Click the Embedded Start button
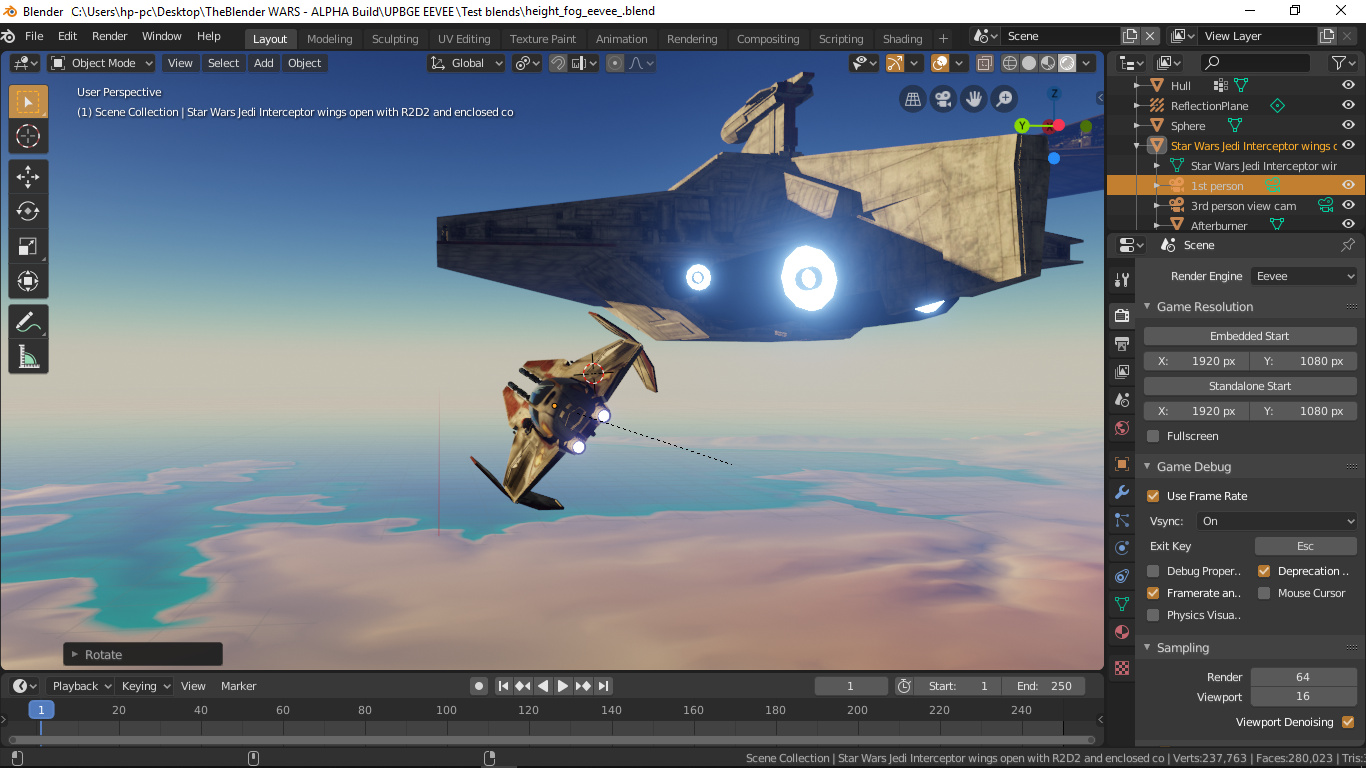The width and height of the screenshot is (1366, 768). pos(1249,335)
